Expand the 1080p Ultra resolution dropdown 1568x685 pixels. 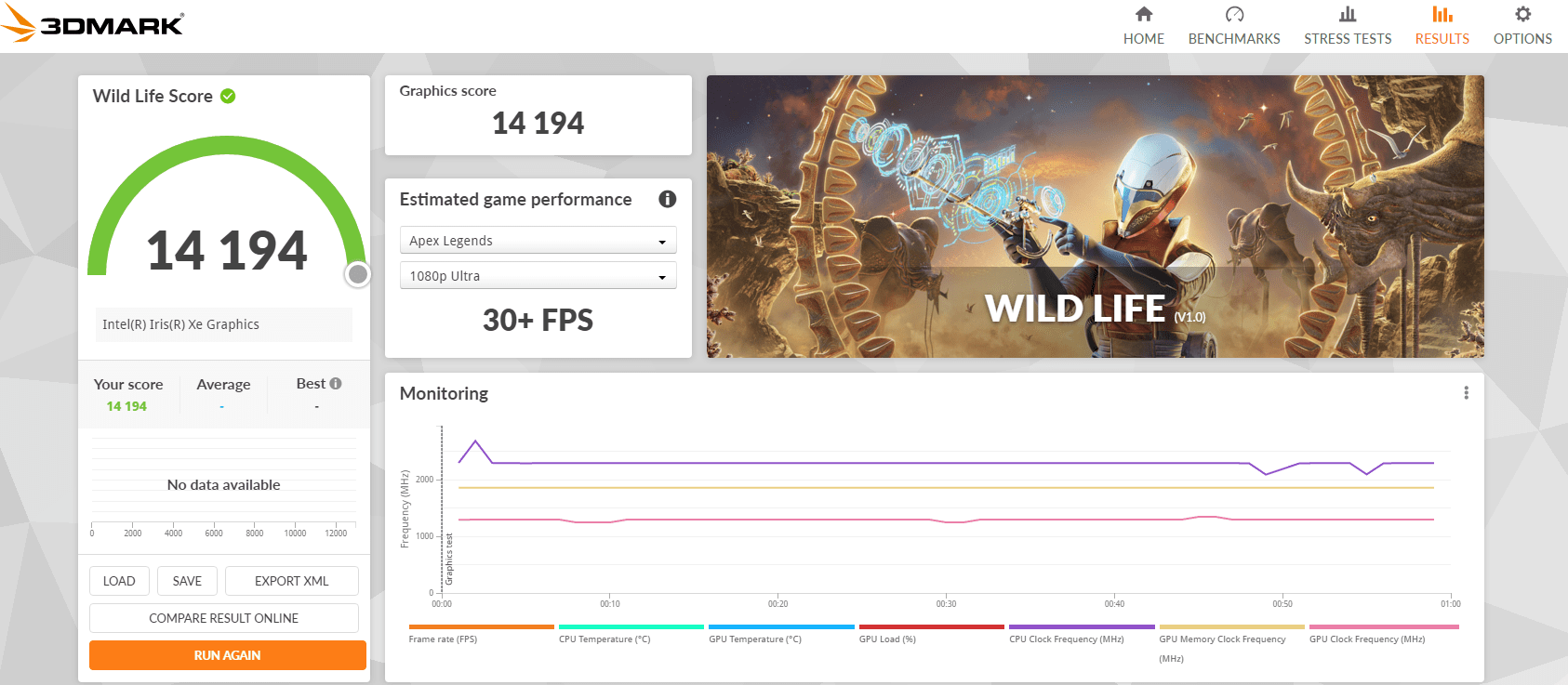click(x=538, y=275)
